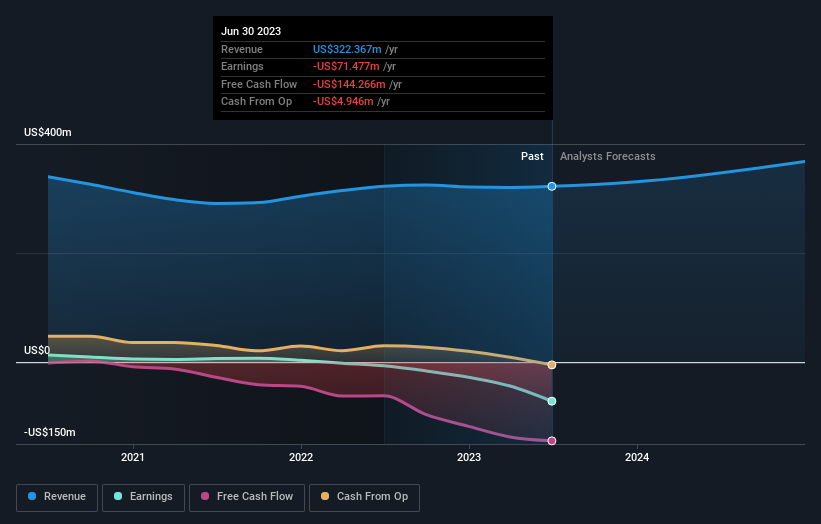The width and height of the screenshot is (821, 524).
Task: Click the pink Free Cash Flow legend dot
Action: point(205,496)
